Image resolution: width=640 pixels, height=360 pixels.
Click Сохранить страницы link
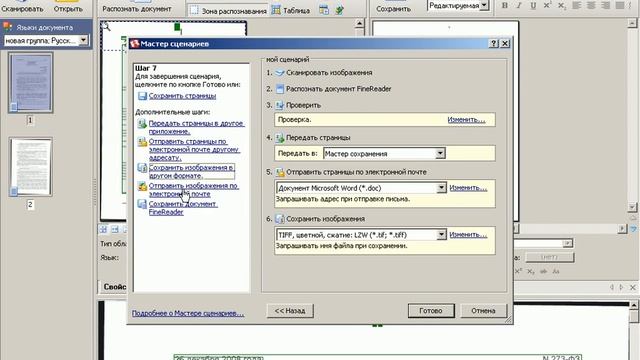click(x=182, y=96)
